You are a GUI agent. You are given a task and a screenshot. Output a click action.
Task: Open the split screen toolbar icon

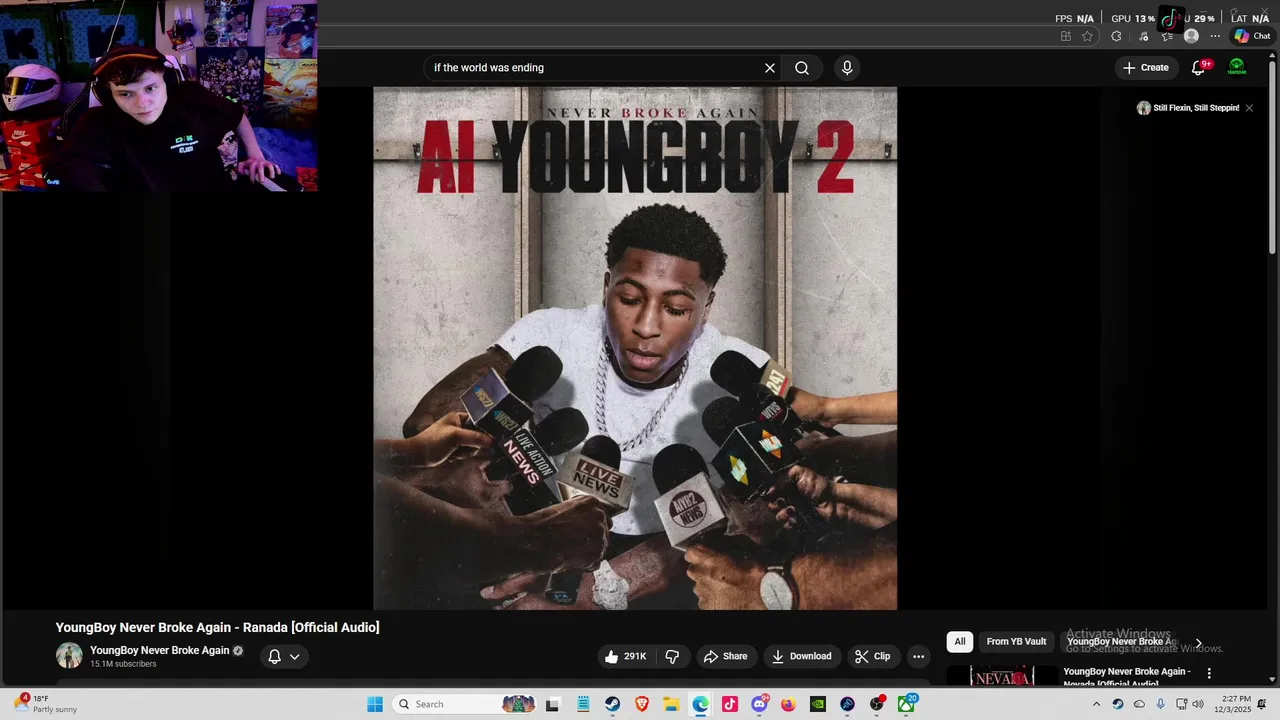click(1066, 36)
